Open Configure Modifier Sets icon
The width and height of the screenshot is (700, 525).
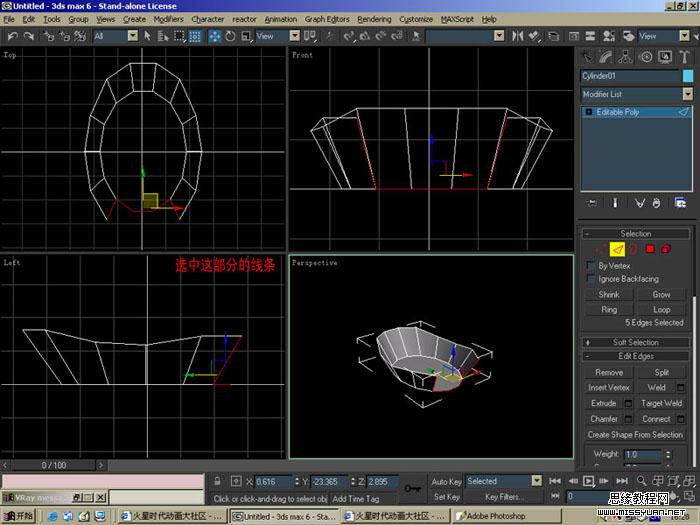[680, 203]
